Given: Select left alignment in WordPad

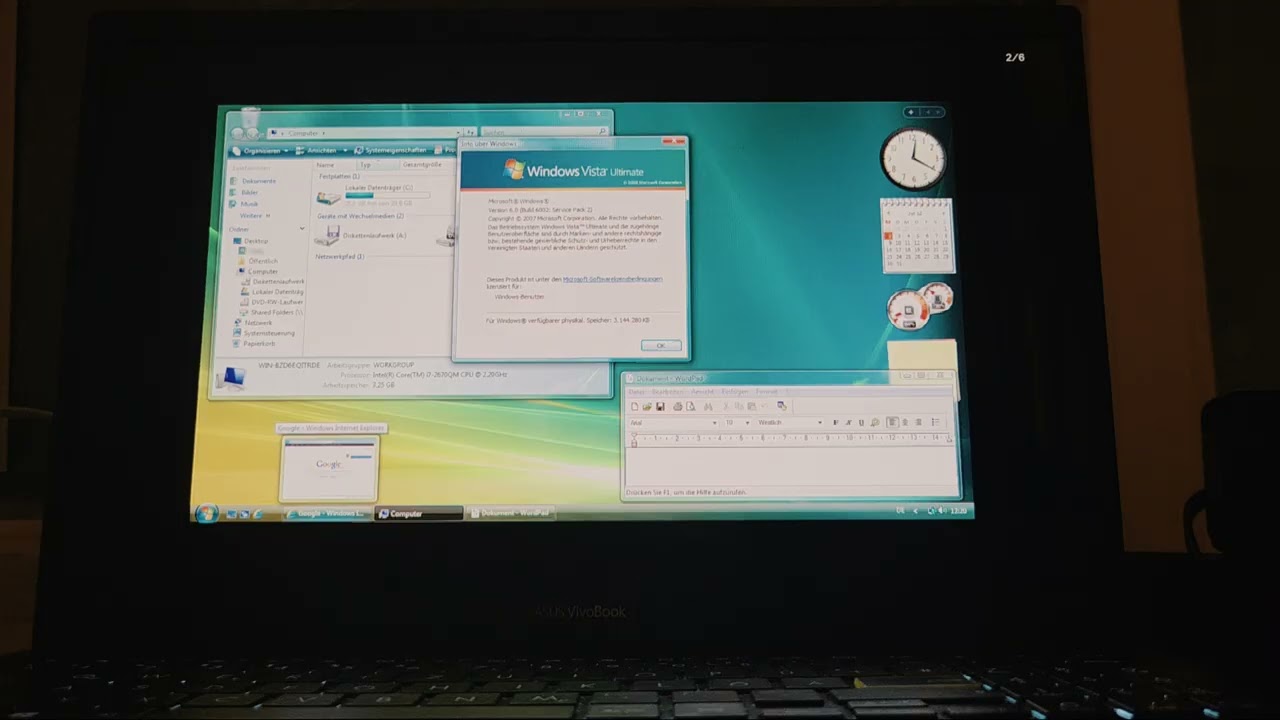Looking at the screenshot, I should (893, 422).
